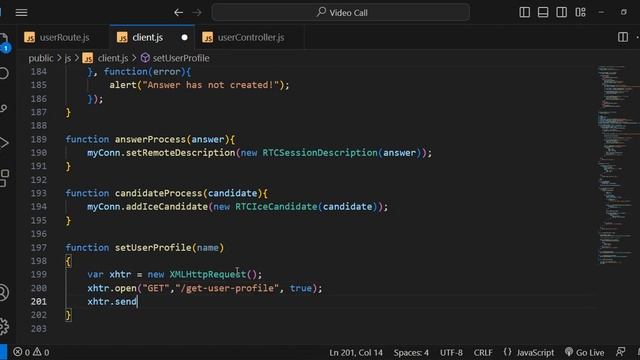Screen dimensions: 640x360
Task: Click the js folder breadcrumb
Action: coord(68,58)
